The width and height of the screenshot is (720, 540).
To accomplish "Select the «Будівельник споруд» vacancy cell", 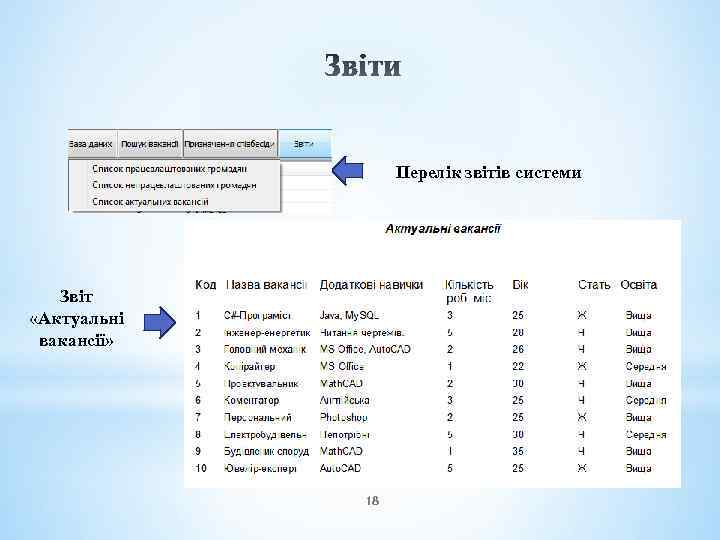I will point(266,451).
